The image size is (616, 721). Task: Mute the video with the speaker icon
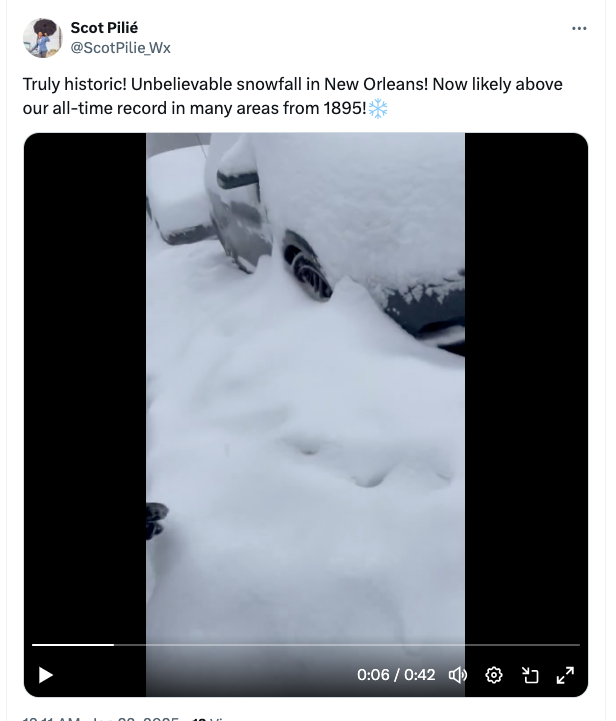click(x=457, y=675)
